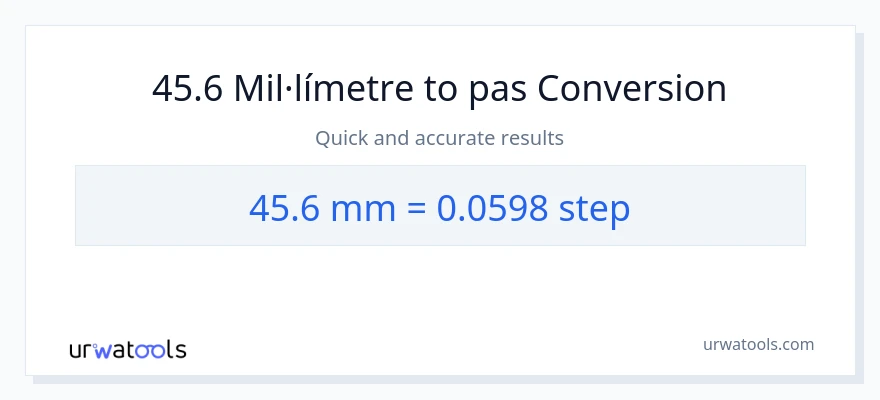Click the "0.0598" value in the result
Viewport: 880px width, 400px height.
click(492, 207)
